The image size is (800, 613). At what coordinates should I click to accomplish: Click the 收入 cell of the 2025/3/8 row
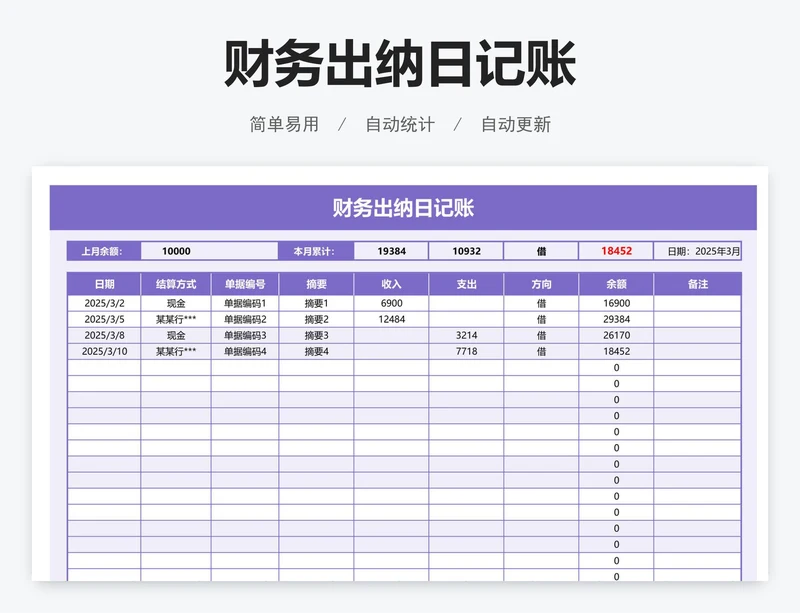pos(391,335)
